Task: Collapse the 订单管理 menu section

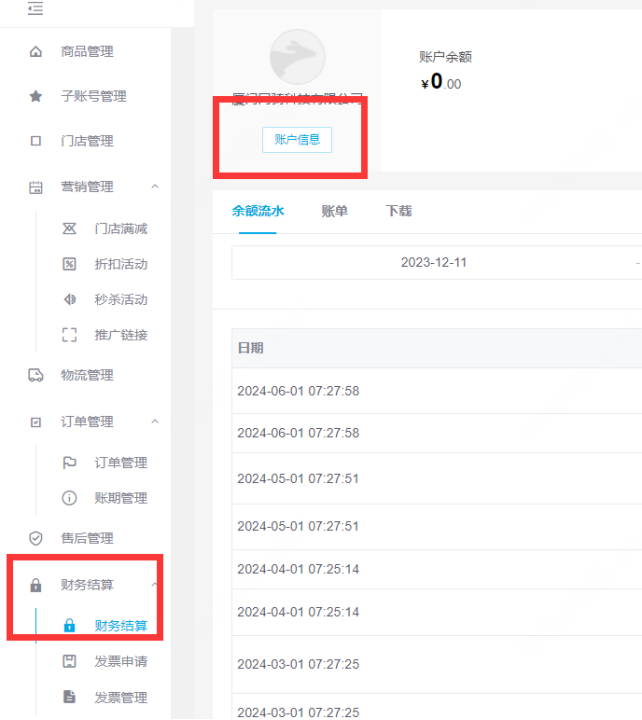Action: pyautogui.click(x=155, y=421)
